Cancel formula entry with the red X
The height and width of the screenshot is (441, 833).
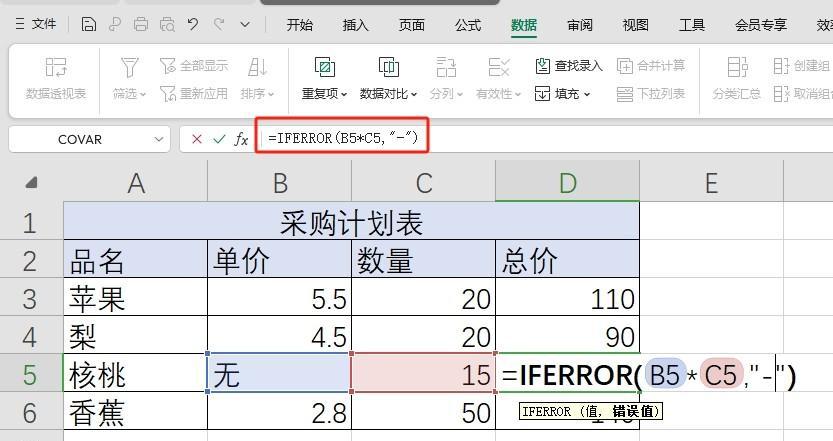pyautogui.click(x=197, y=139)
